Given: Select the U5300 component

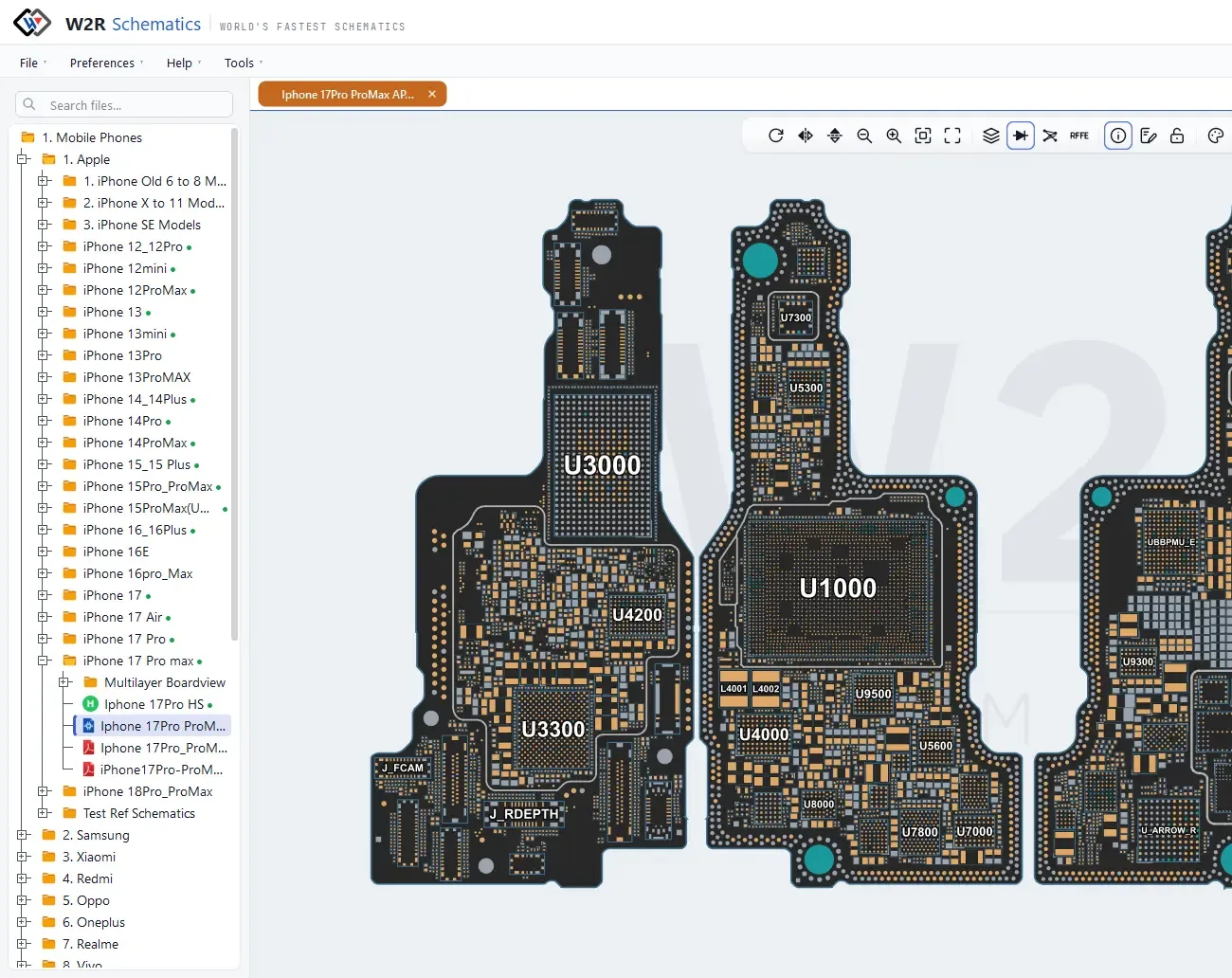Looking at the screenshot, I should [806, 388].
